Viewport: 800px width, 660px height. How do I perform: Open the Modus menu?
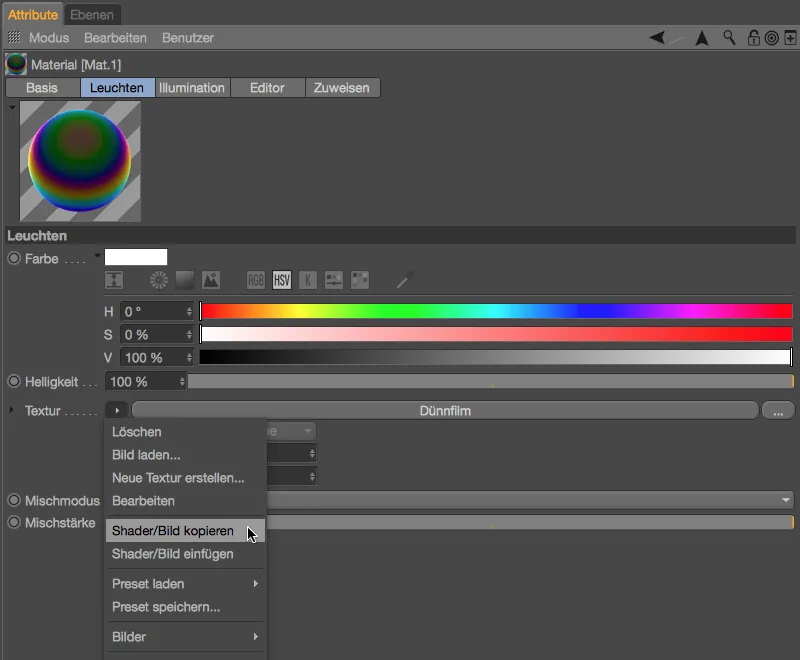pyautogui.click(x=49, y=38)
